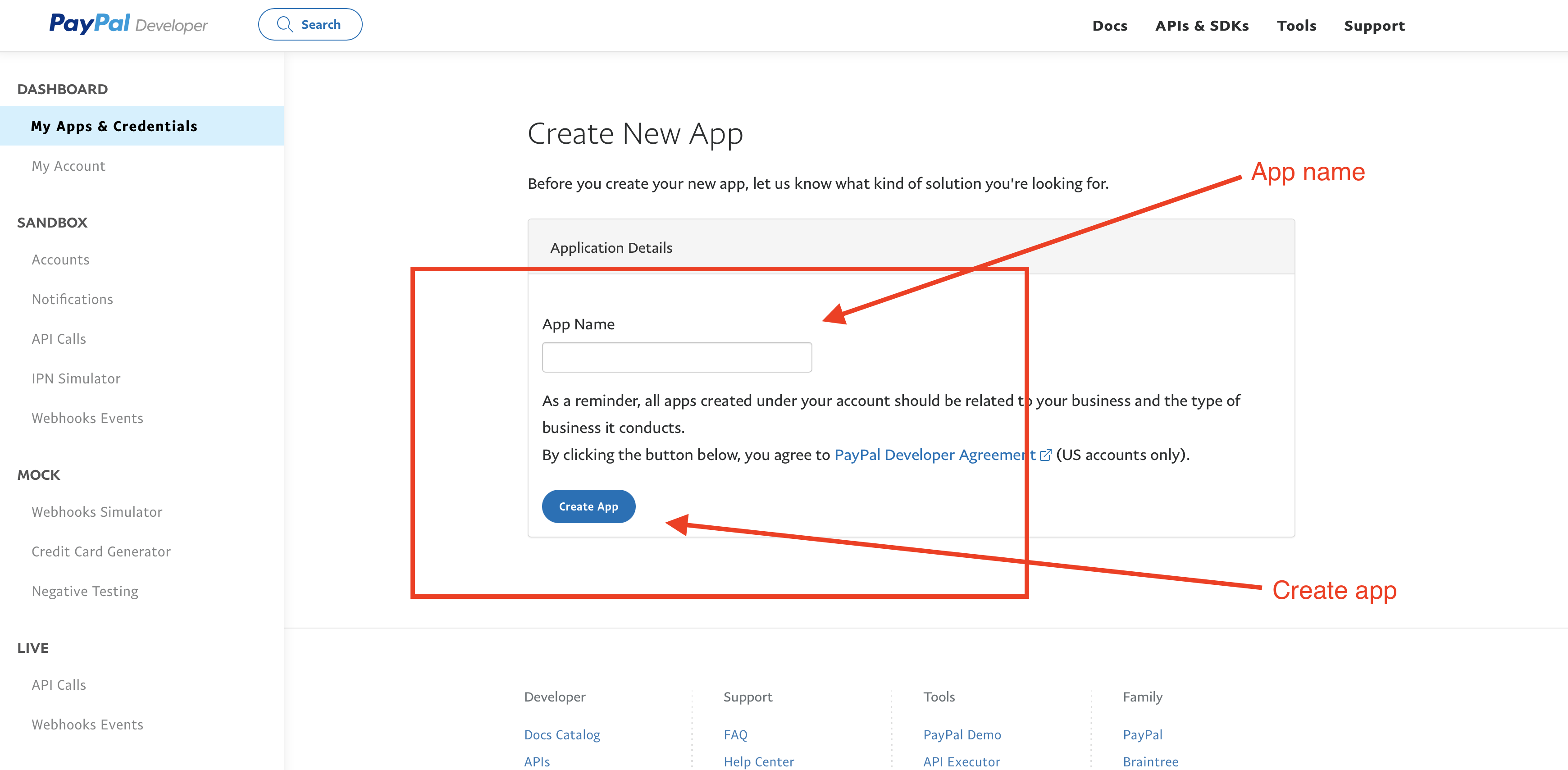The width and height of the screenshot is (1568, 770).
Task: Click the external link icon after Agreement
Action: pos(1045,456)
